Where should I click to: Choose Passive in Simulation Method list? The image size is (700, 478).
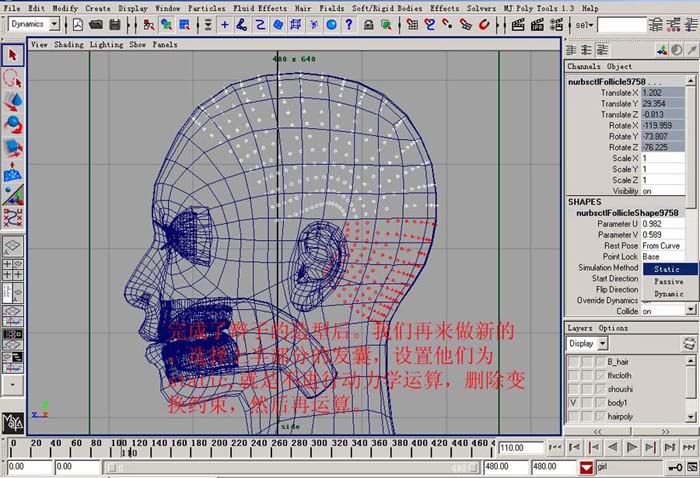tap(670, 282)
